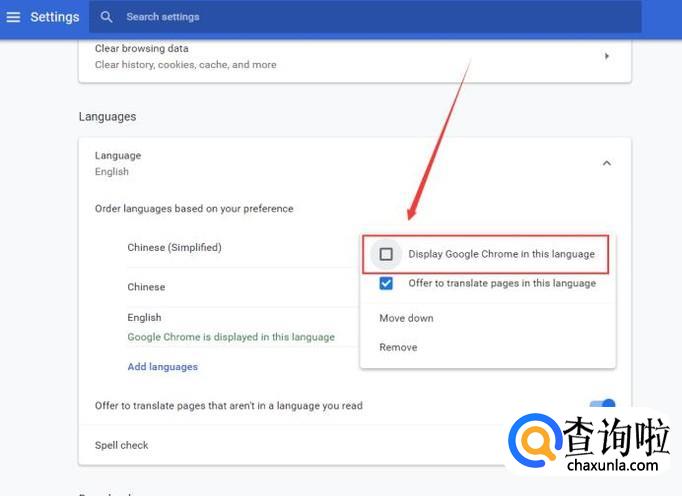Viewport: 682px width, 496px height.
Task: Focus the Search settings field
Action: (x=365, y=17)
